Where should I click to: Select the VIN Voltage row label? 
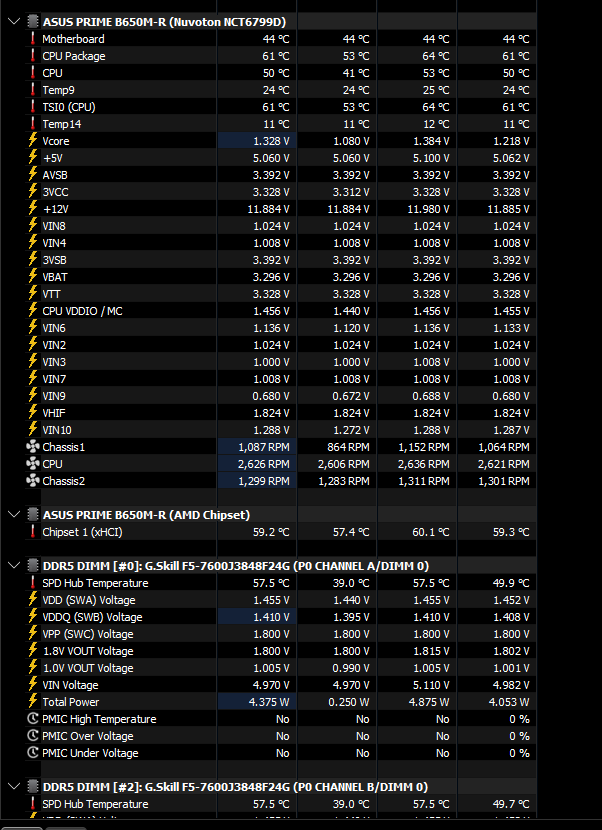point(70,685)
